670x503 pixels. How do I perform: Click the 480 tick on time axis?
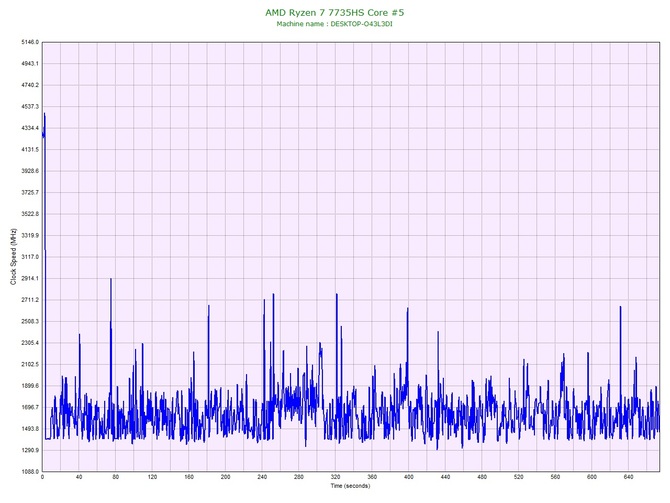point(482,477)
